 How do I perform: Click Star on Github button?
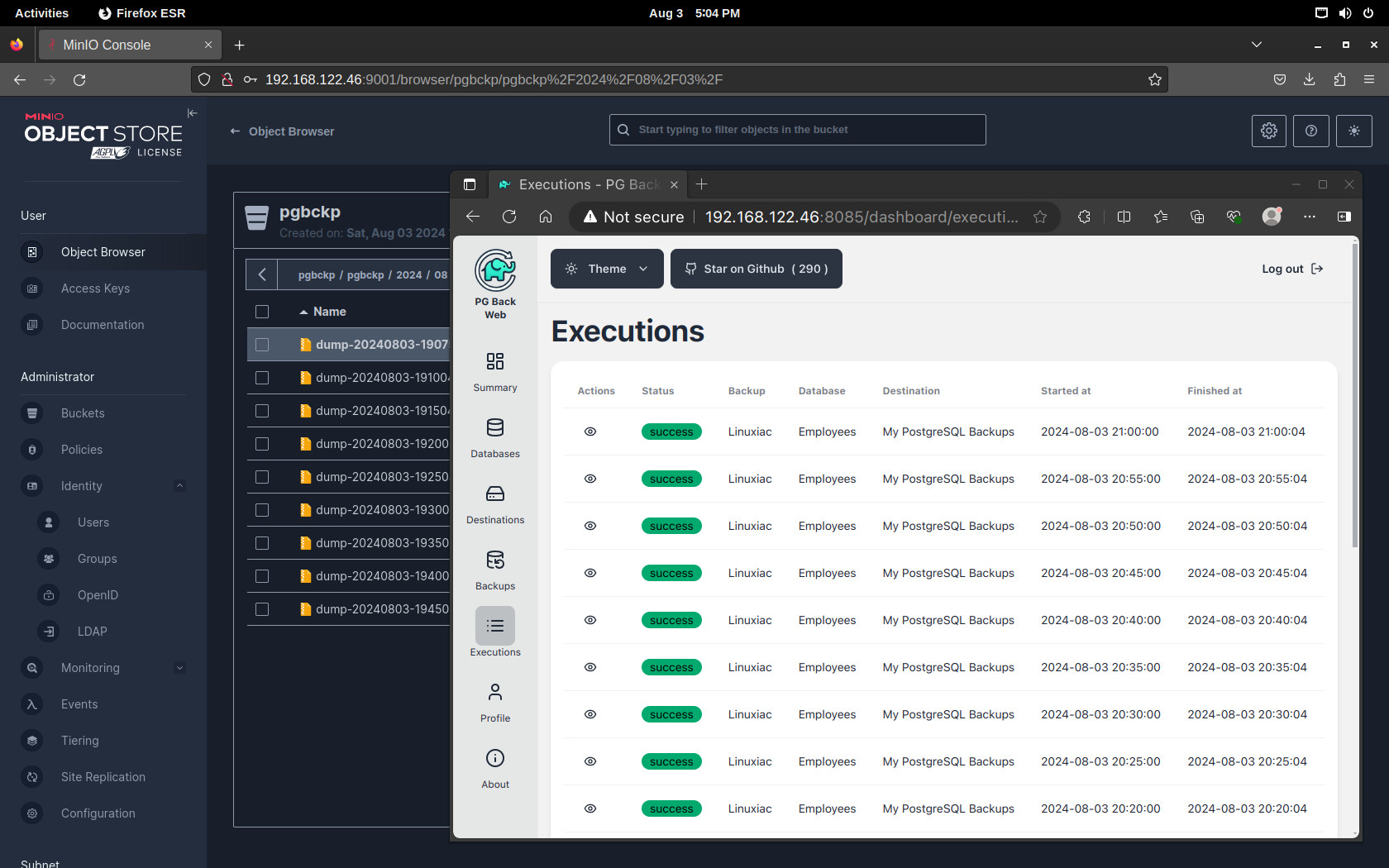point(757,269)
